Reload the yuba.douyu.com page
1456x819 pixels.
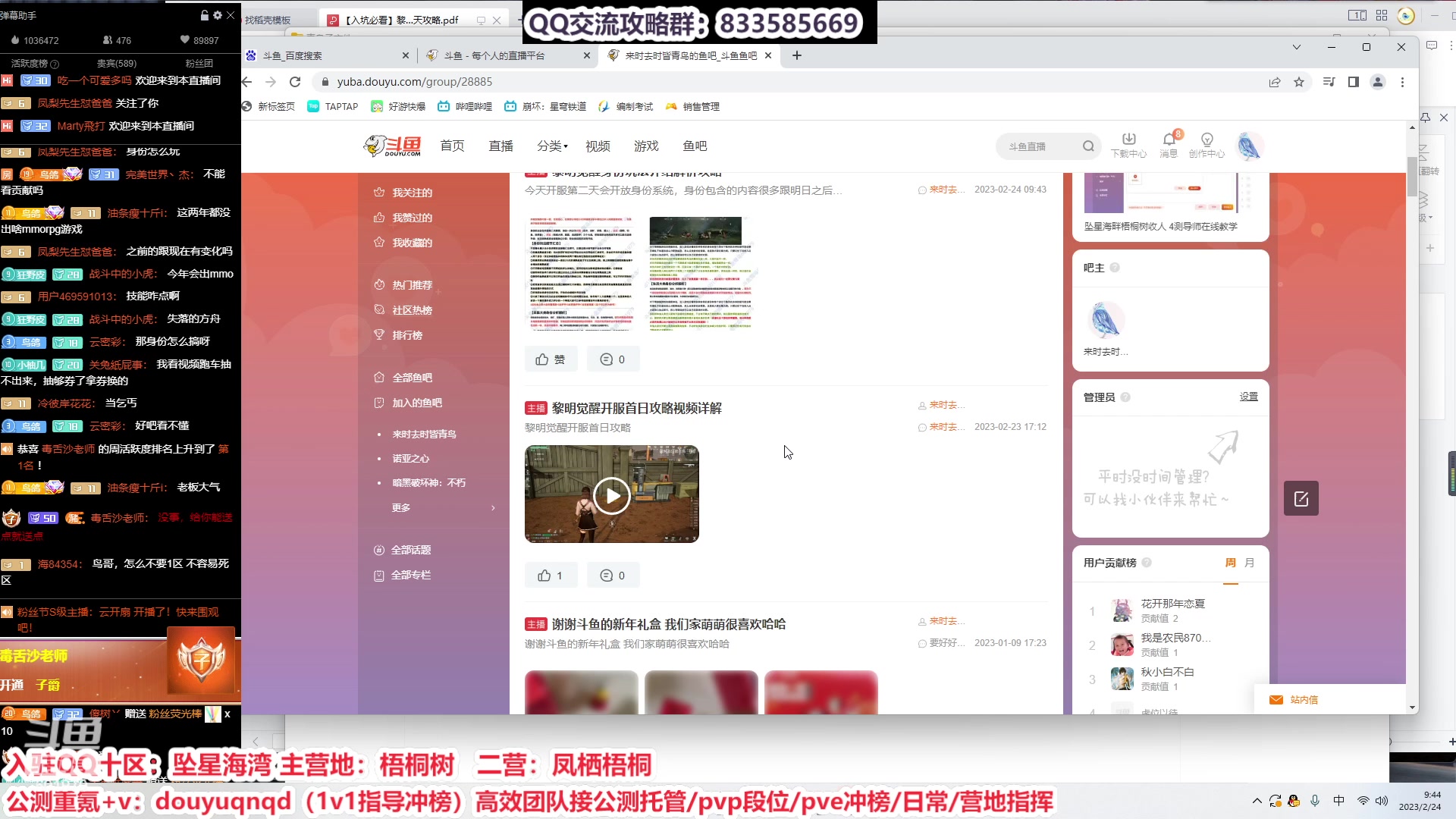(x=295, y=82)
